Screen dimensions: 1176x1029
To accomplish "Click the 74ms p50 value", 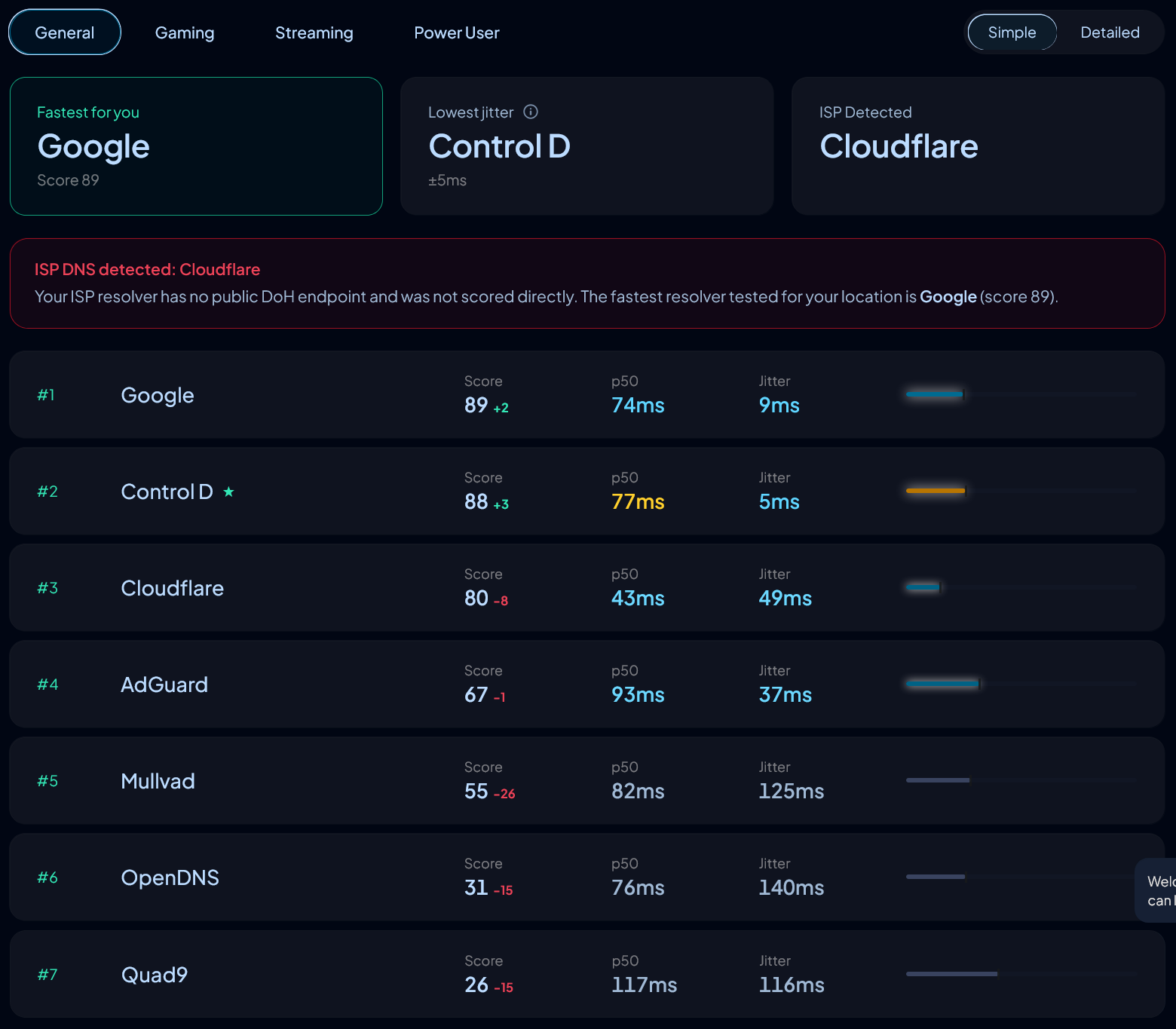I will click(x=638, y=406).
